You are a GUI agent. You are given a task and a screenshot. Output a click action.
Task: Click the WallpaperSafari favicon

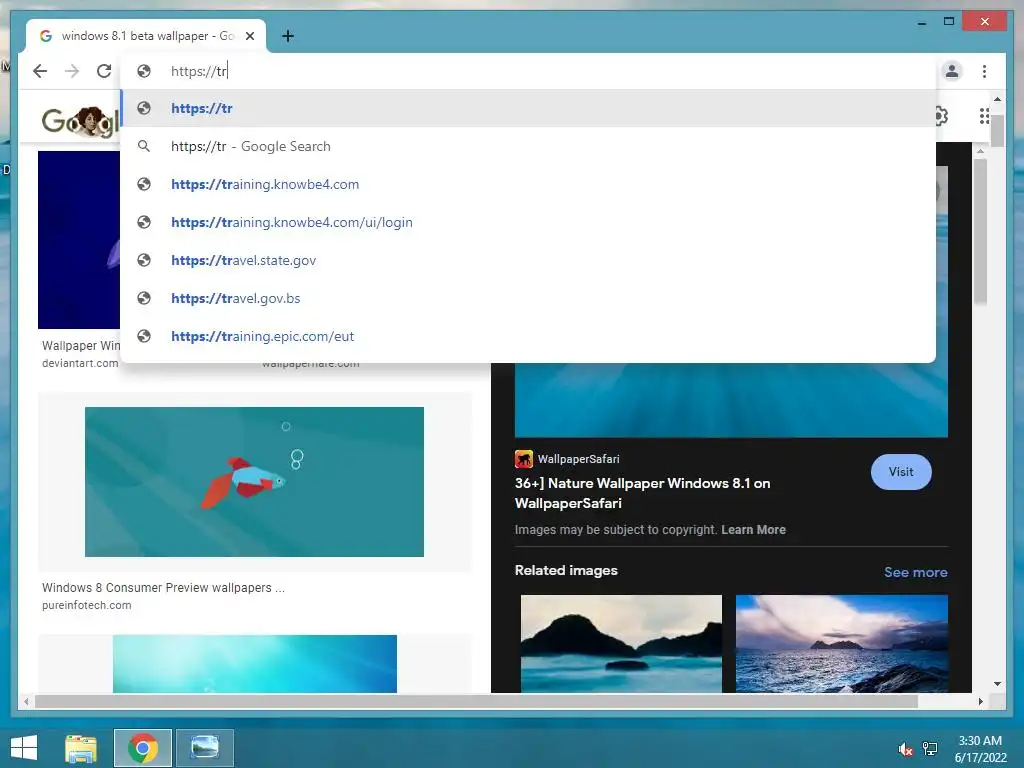[x=524, y=459]
